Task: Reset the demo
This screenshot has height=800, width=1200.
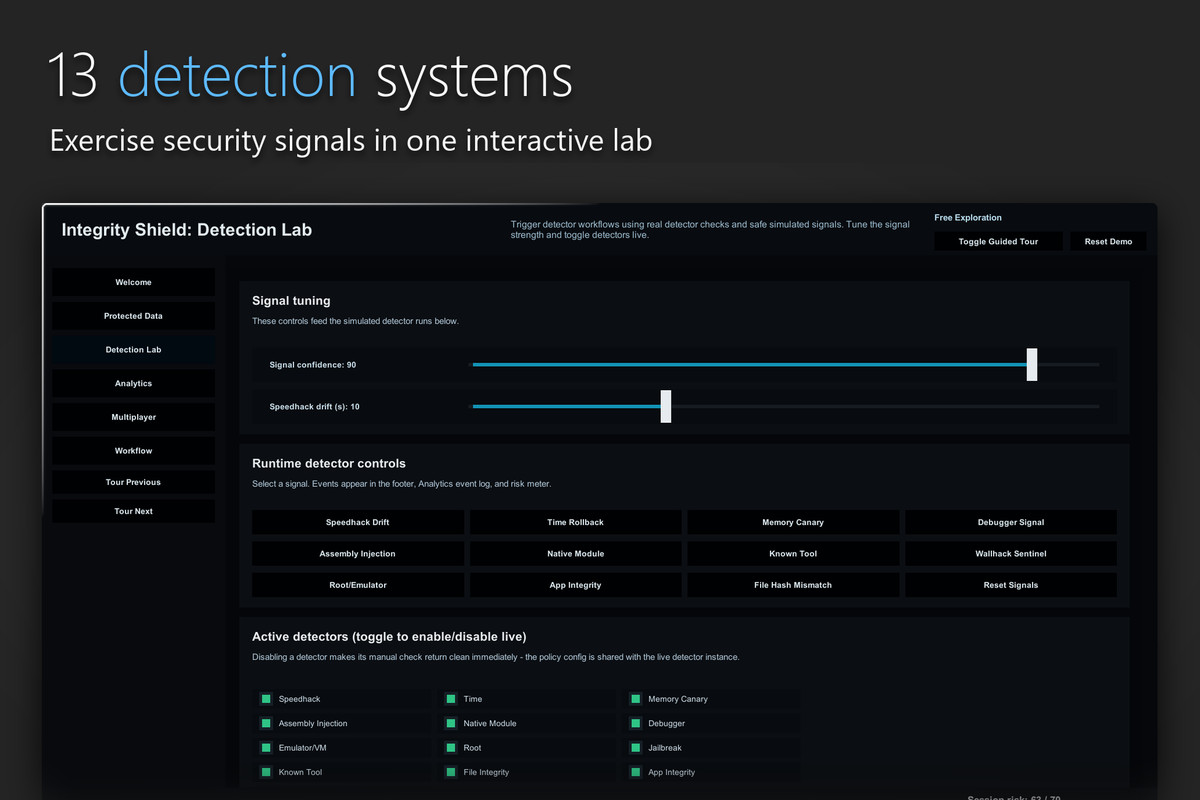Action: click(1108, 242)
